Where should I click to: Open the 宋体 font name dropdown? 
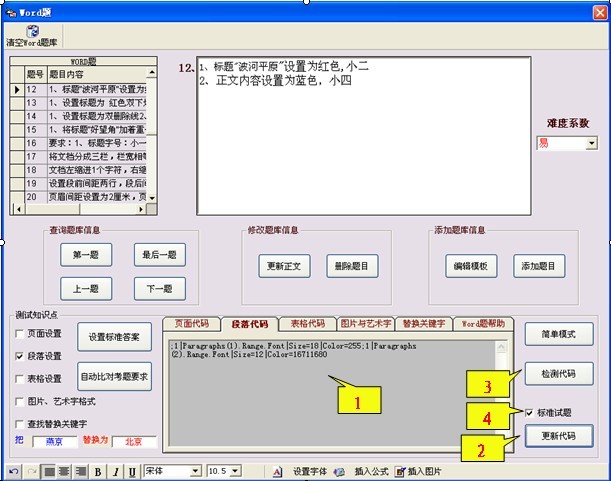click(x=196, y=471)
